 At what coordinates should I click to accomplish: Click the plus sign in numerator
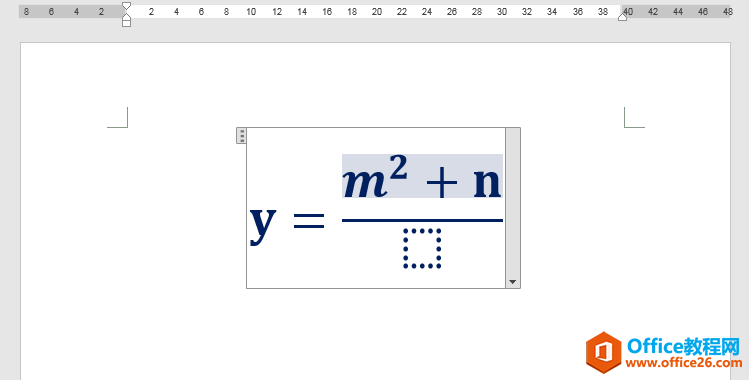[x=442, y=183]
